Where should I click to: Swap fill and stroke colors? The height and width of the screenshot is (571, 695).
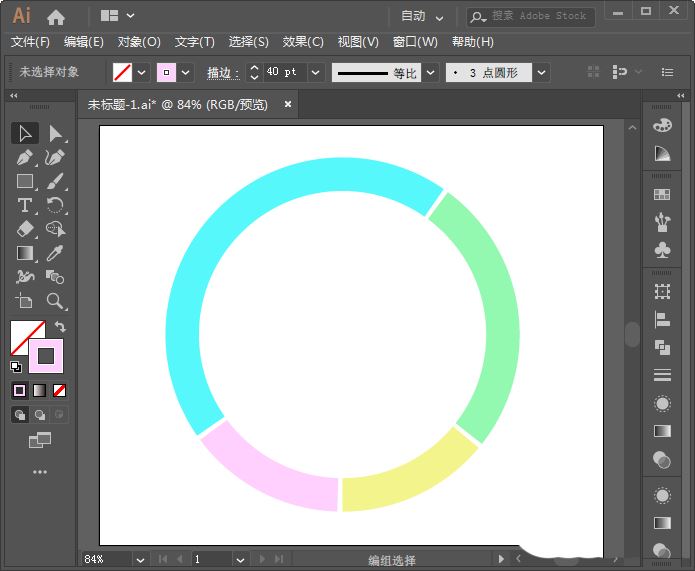[x=60, y=327]
